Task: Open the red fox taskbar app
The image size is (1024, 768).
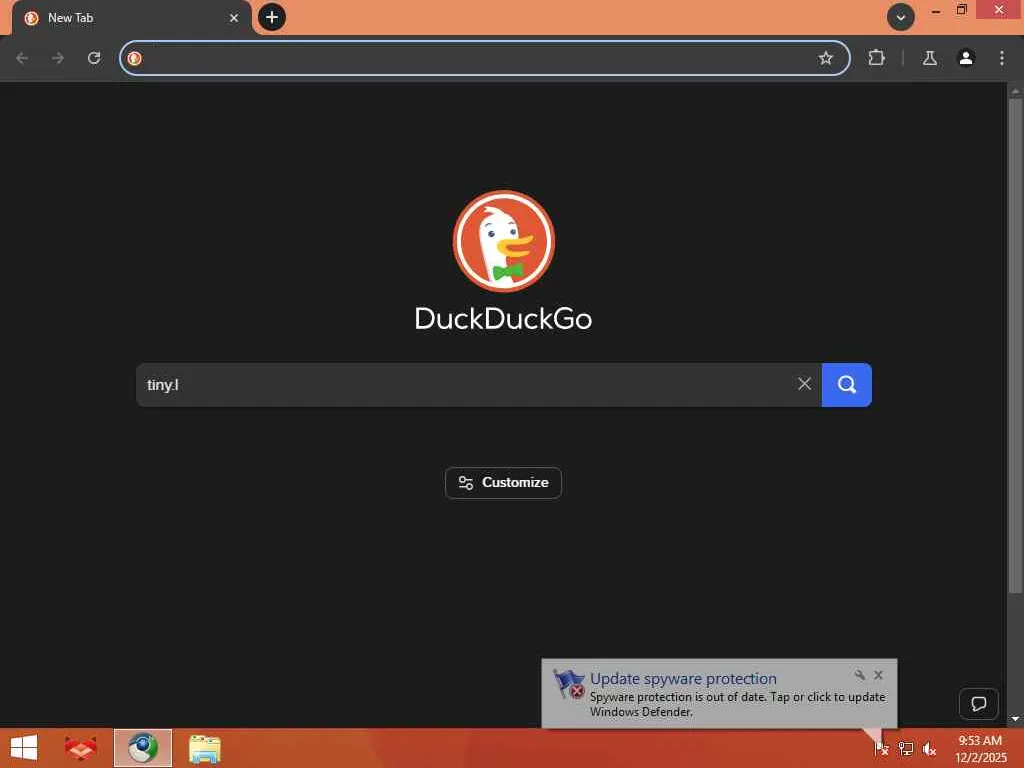Action: coord(81,748)
